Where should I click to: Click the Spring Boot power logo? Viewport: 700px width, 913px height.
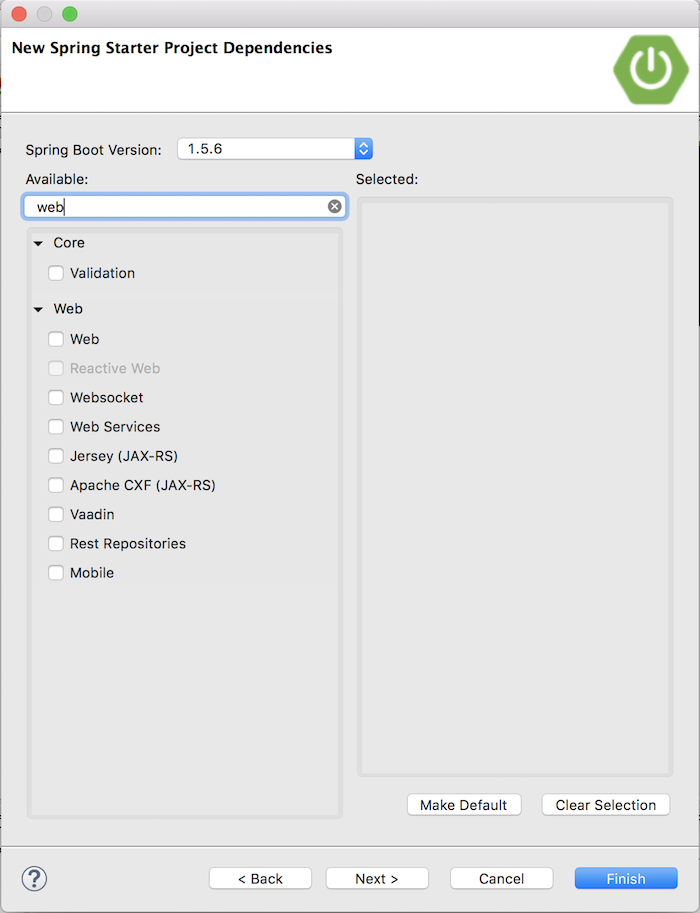coord(651,70)
